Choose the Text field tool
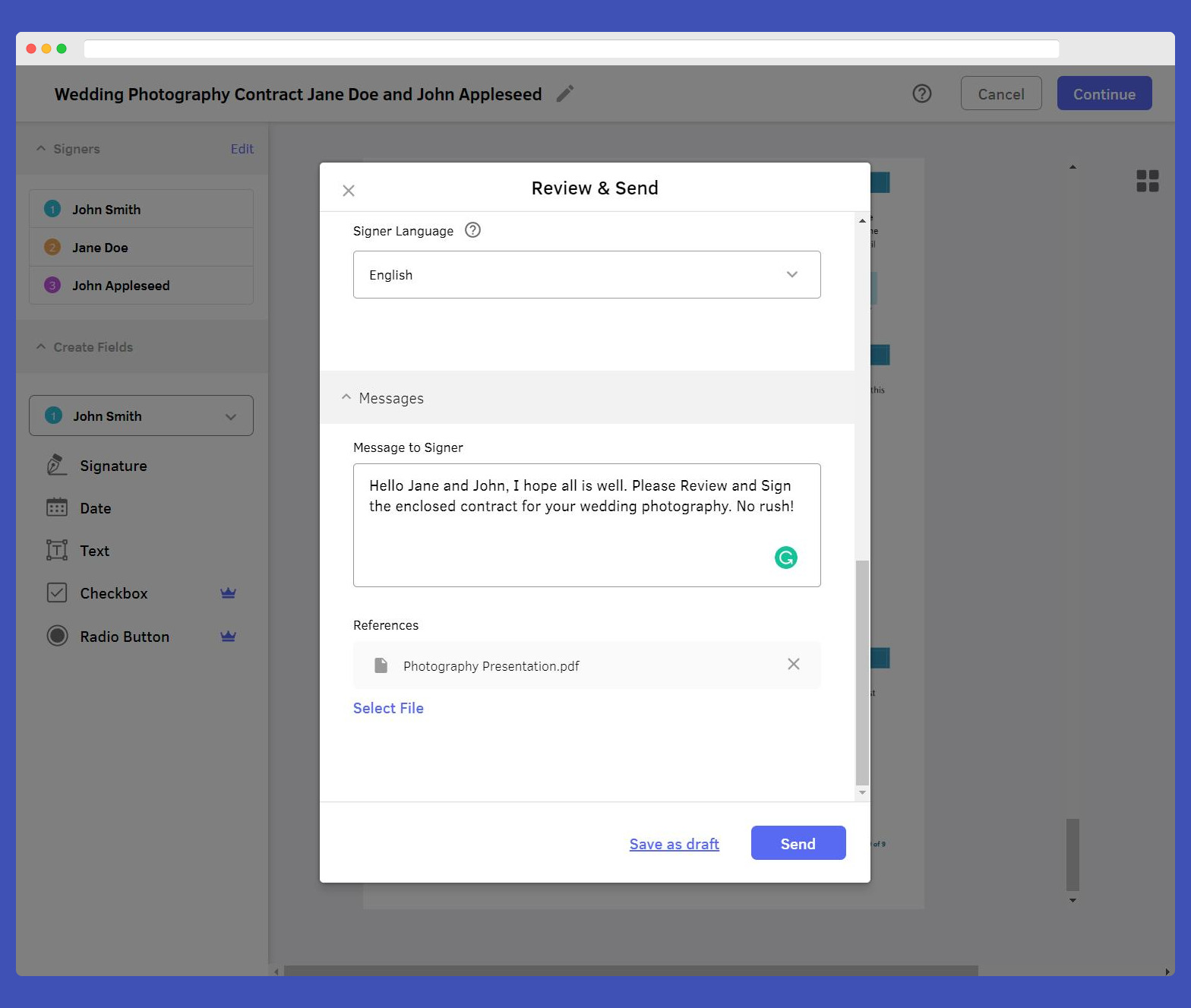This screenshot has width=1191, height=1008. (x=94, y=551)
